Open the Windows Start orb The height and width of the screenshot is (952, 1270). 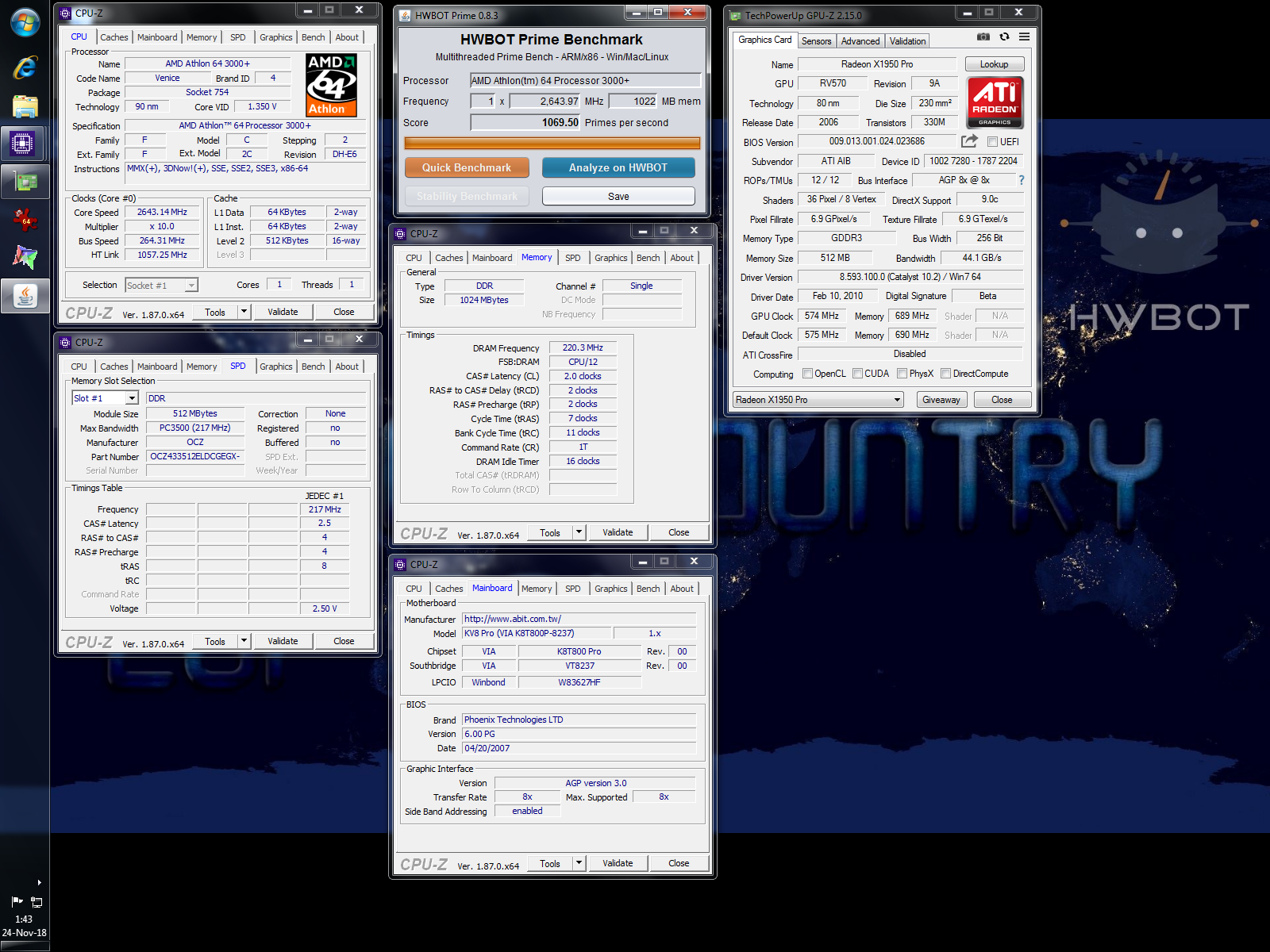click(25, 23)
